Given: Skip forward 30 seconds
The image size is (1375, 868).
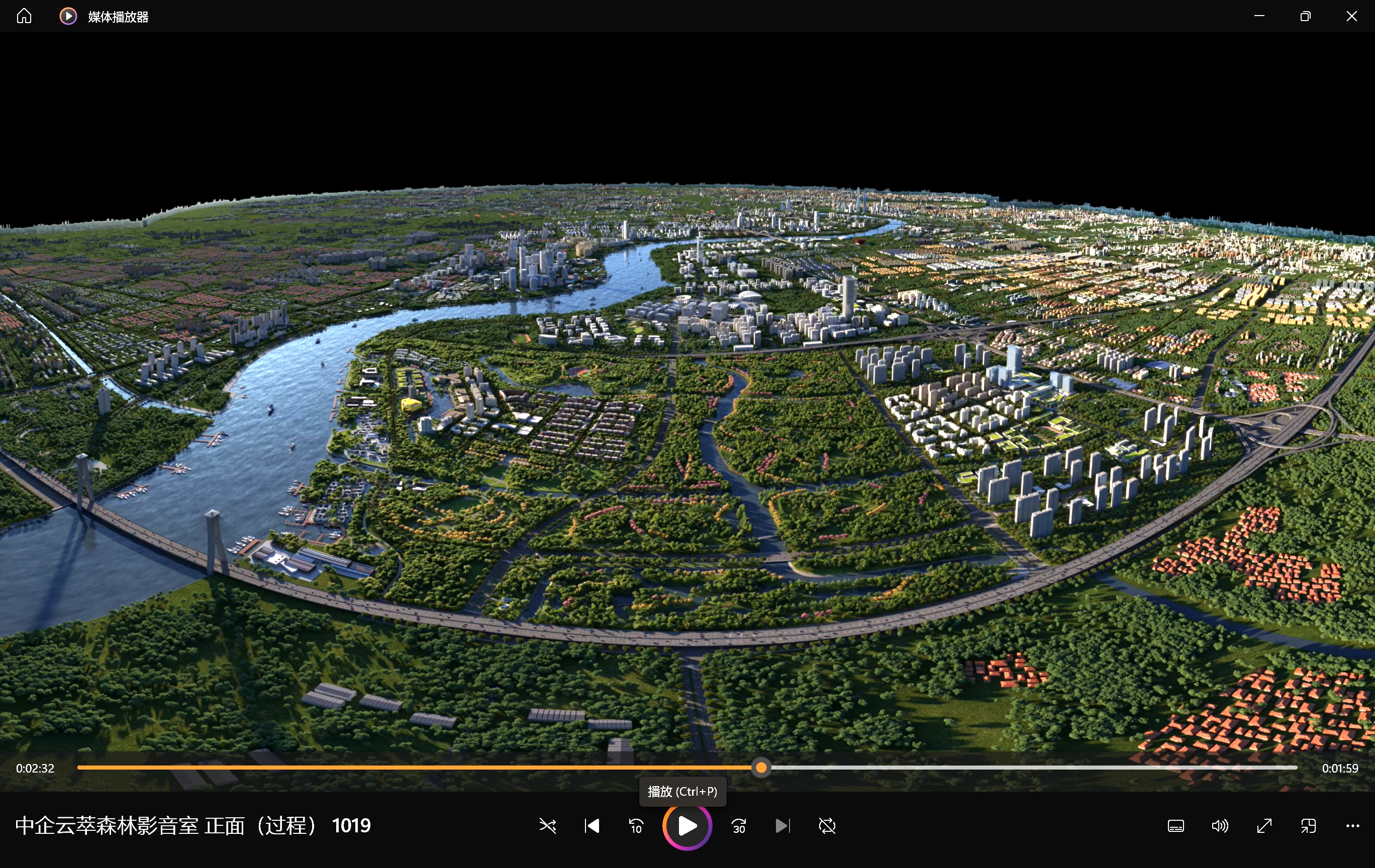Looking at the screenshot, I should [x=739, y=825].
